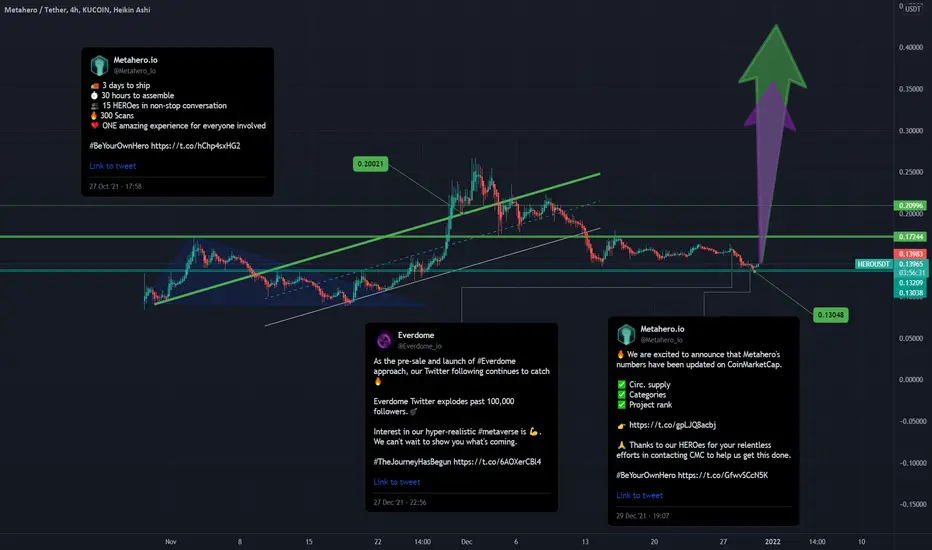Open the https://t.co/hChp4sxHG2 link text

point(196,146)
